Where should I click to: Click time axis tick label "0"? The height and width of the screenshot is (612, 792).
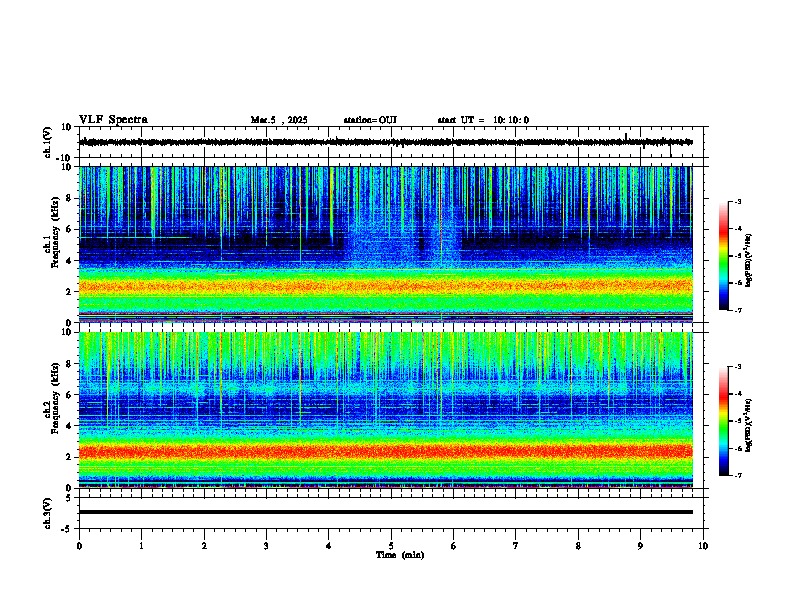(x=79, y=546)
